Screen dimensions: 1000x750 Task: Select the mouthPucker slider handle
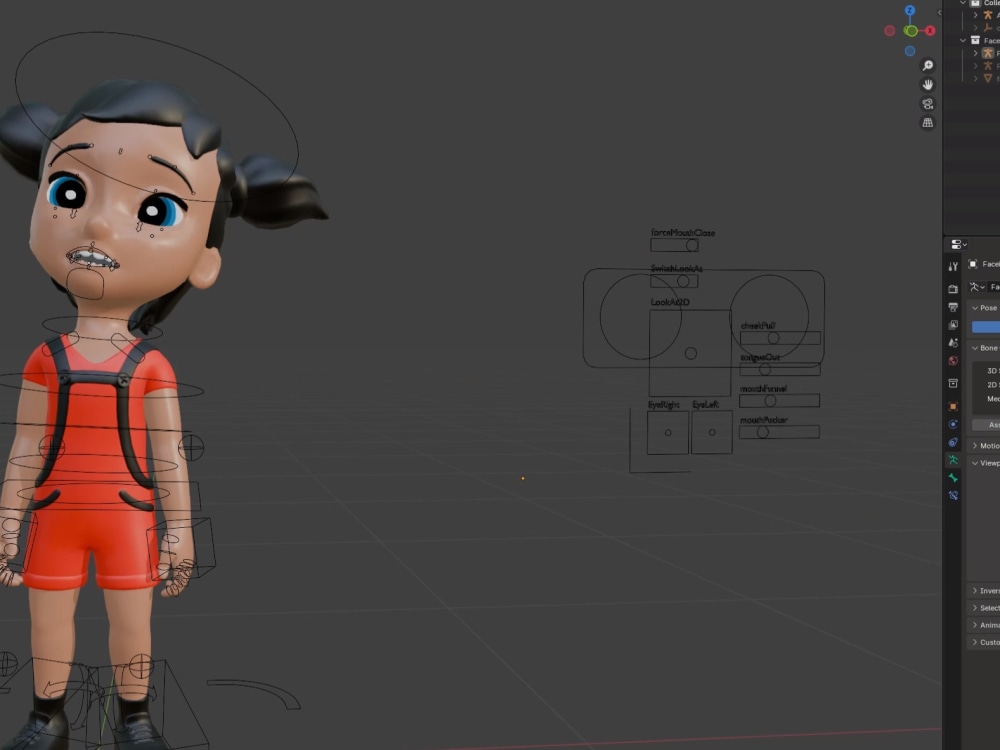pyautogui.click(x=763, y=432)
